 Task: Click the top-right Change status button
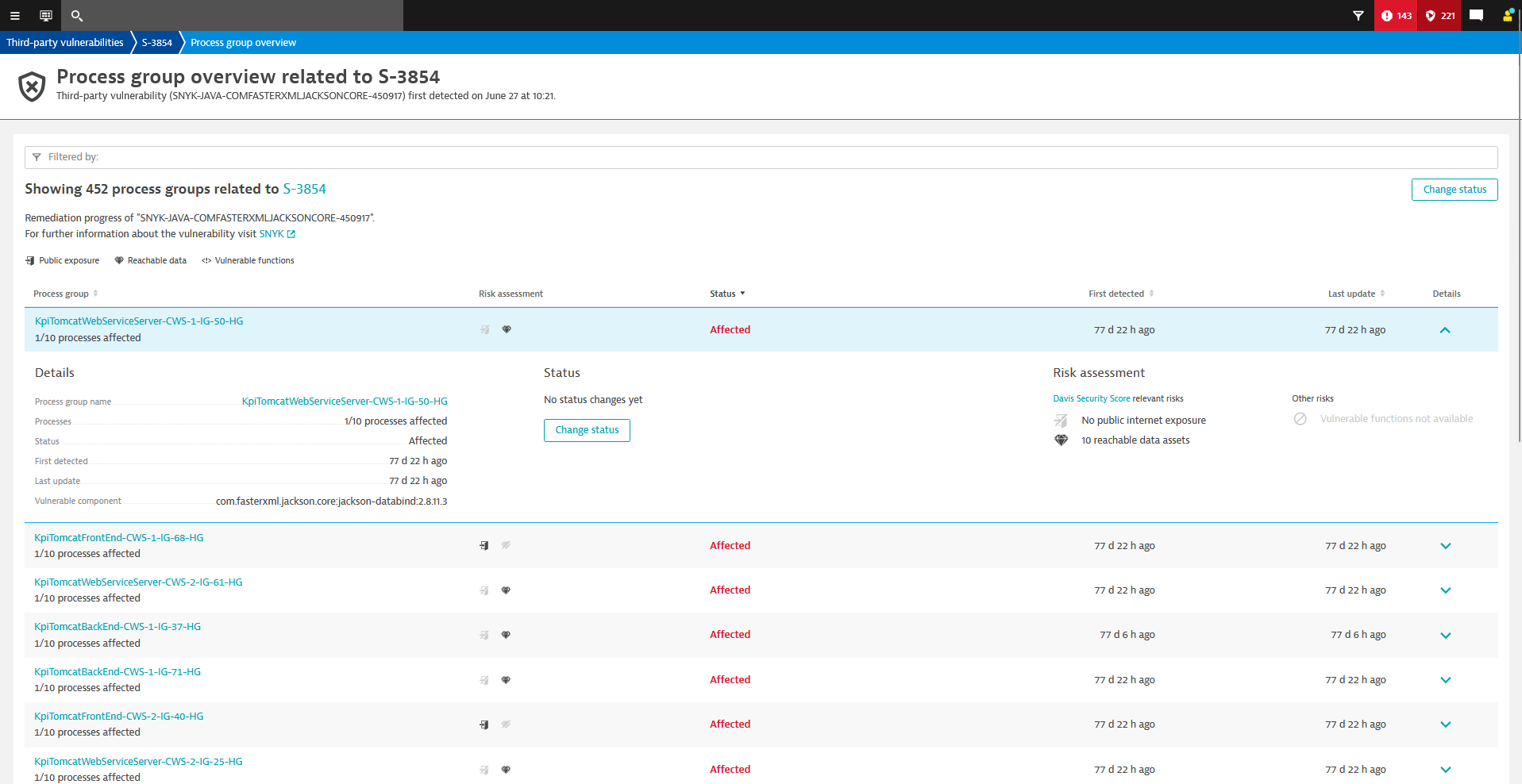click(x=1454, y=190)
